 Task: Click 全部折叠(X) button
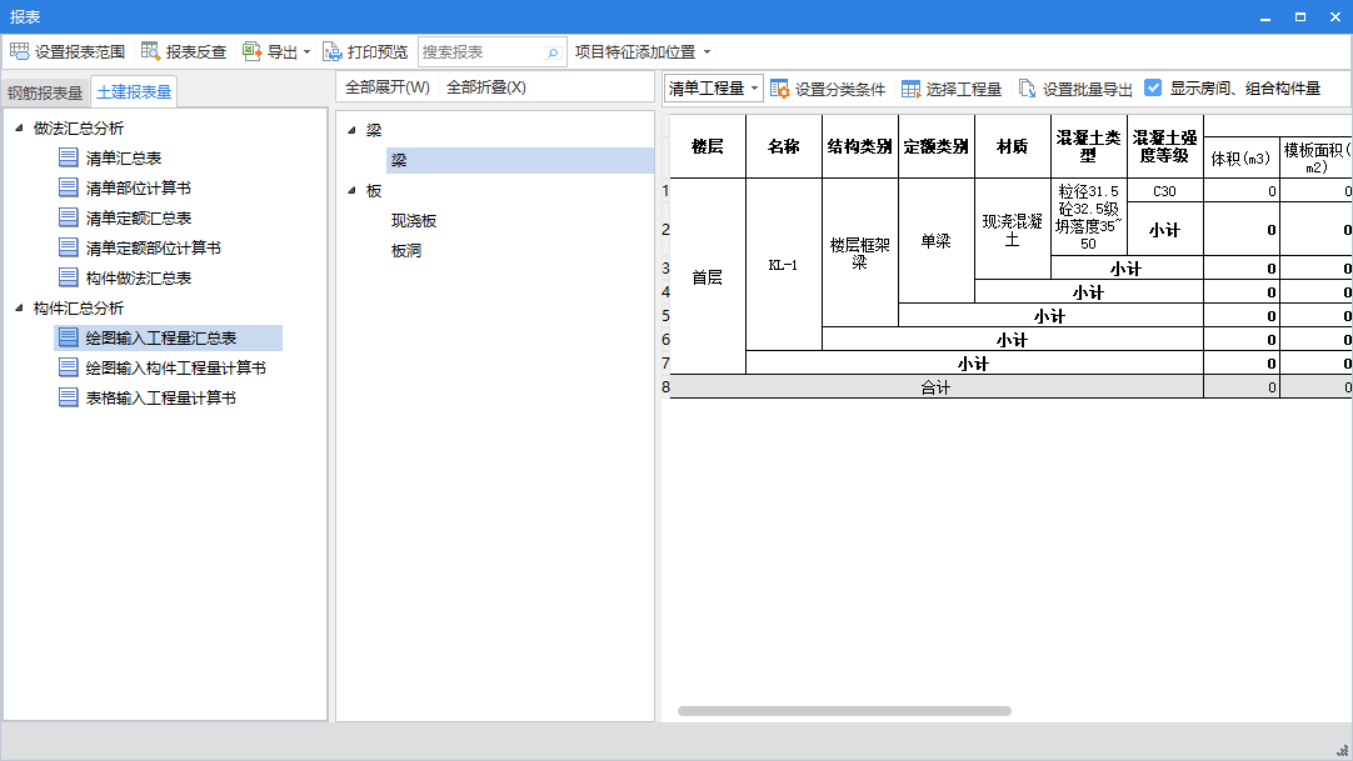coord(486,87)
